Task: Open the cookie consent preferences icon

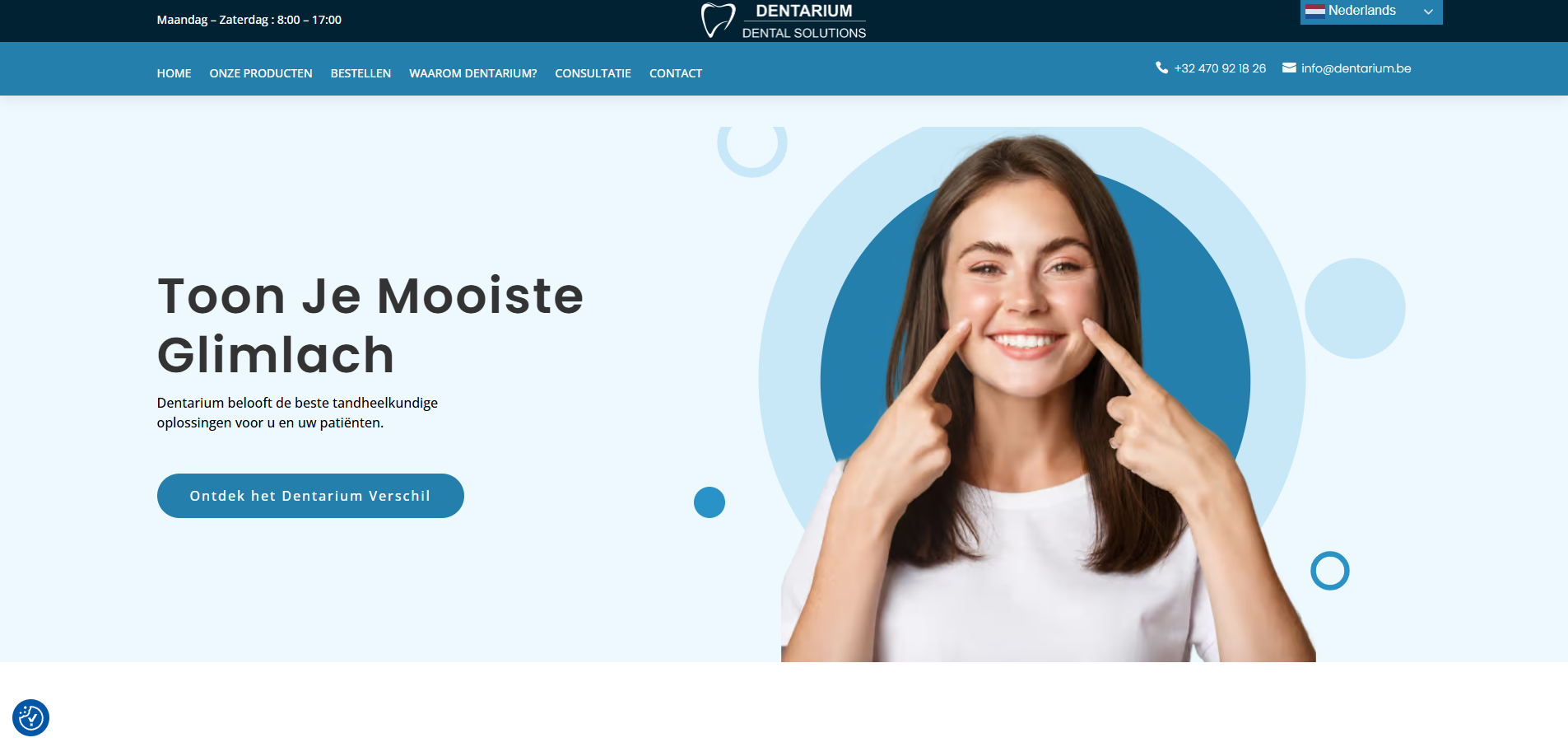Action: 31,717
